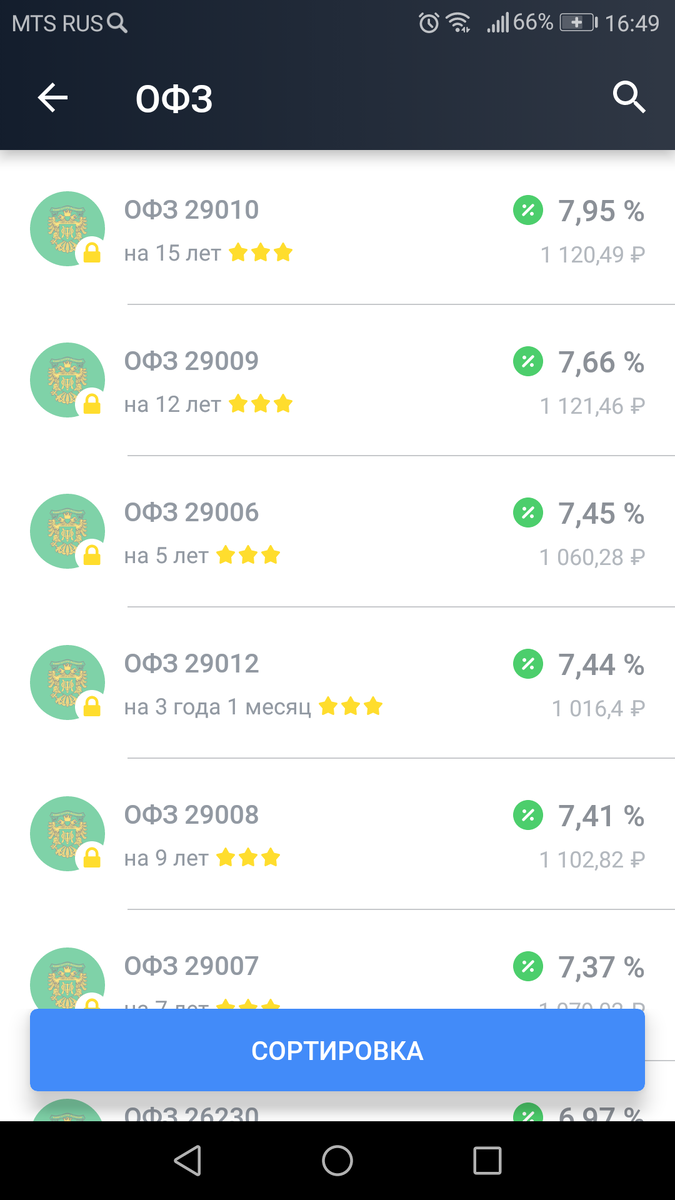Tap the back arrow in the header
The image size is (675, 1200).
click(52, 97)
